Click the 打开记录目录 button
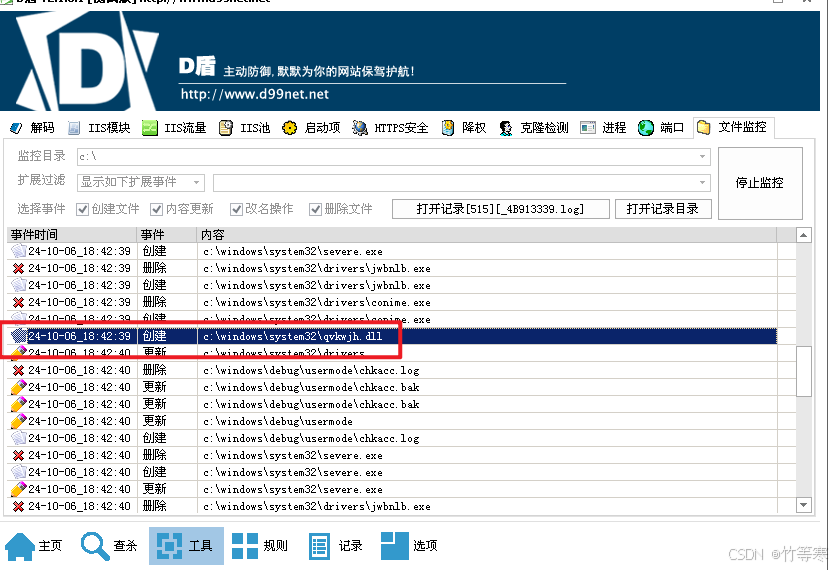Image resolution: width=840 pixels, height=570 pixels. pyautogui.click(x=663, y=209)
